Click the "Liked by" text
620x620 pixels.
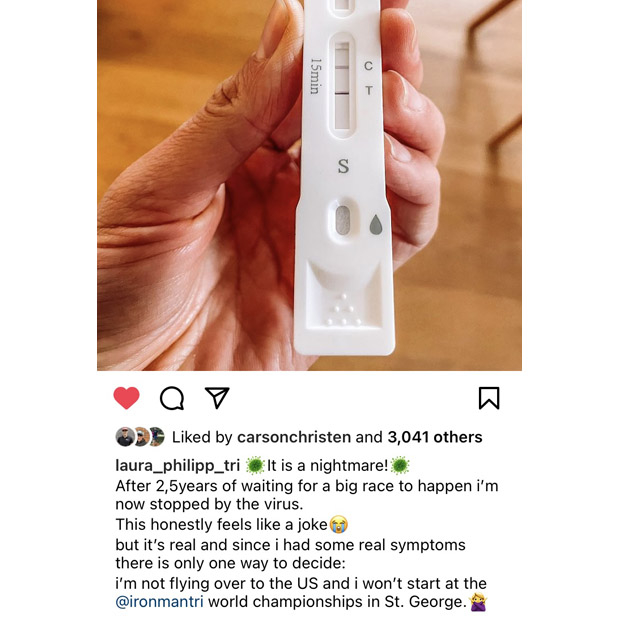[x=202, y=437]
